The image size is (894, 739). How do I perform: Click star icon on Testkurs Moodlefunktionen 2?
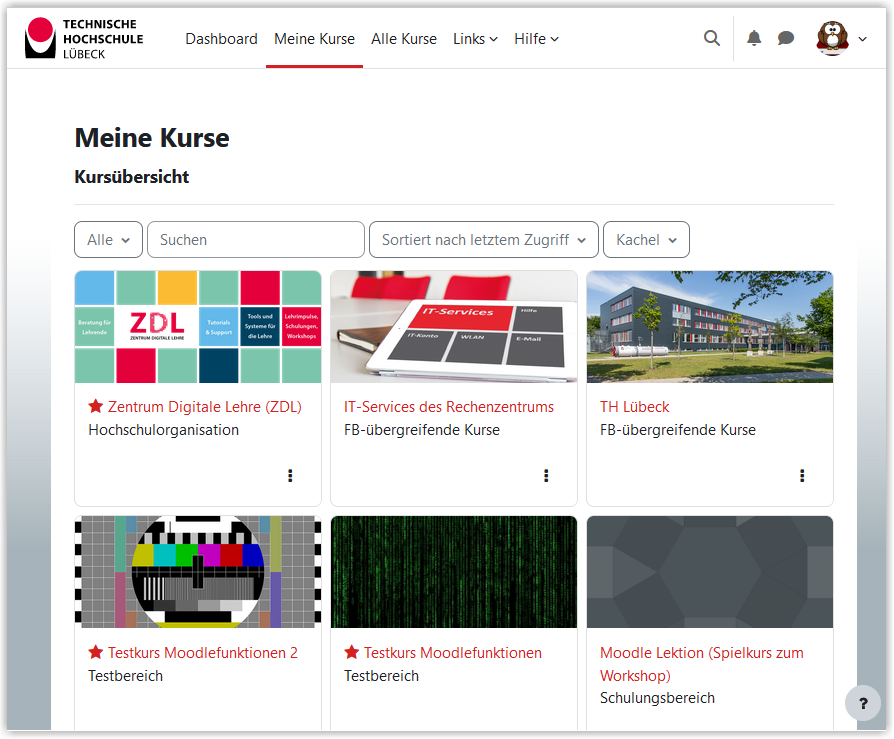(x=96, y=652)
